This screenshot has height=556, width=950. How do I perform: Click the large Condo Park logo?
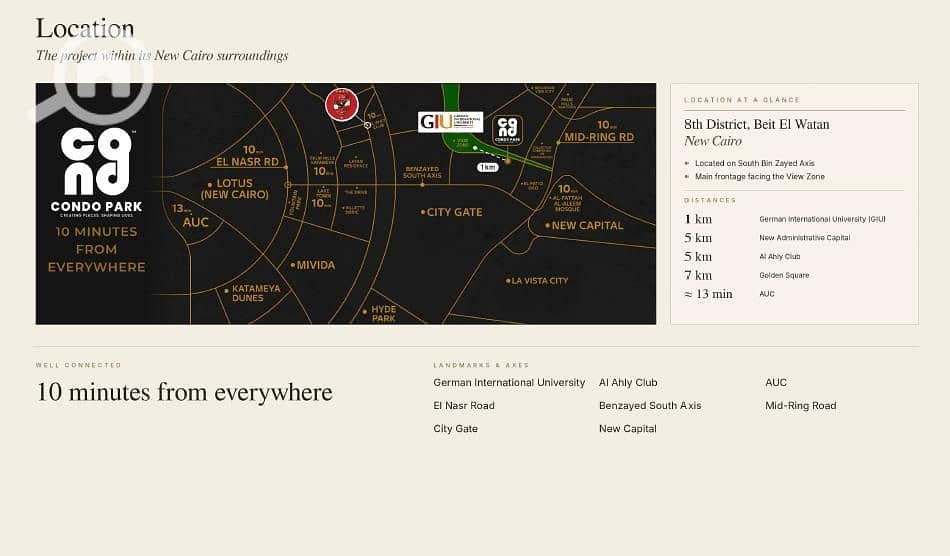[x=97, y=171]
